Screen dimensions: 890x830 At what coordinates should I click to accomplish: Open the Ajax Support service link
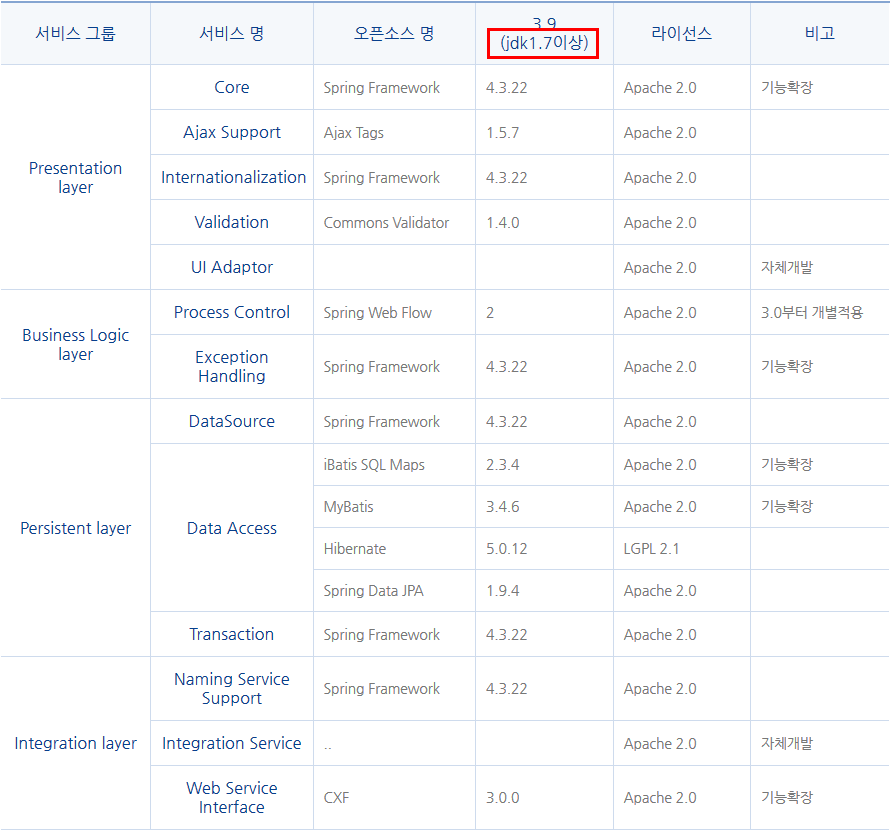[x=232, y=132]
